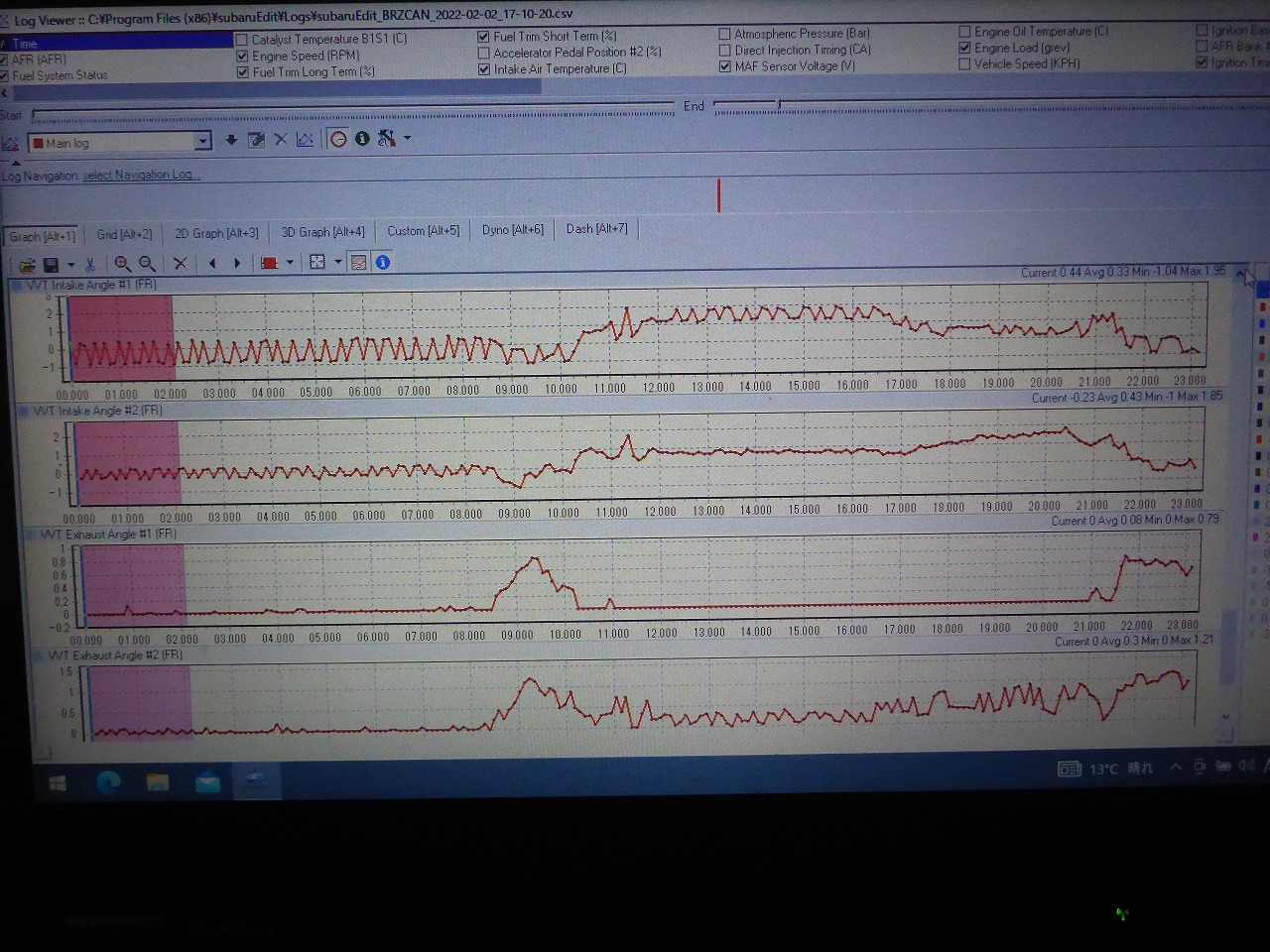The height and width of the screenshot is (952, 1270).
Task: Expand tools icon dropdown arrow
Action: 407,138
